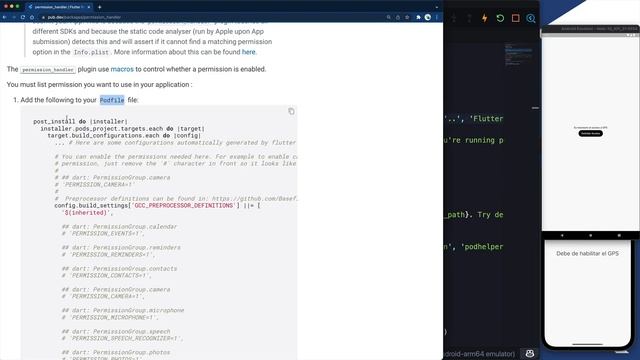Click the highlighted Podfile word

click(112, 100)
